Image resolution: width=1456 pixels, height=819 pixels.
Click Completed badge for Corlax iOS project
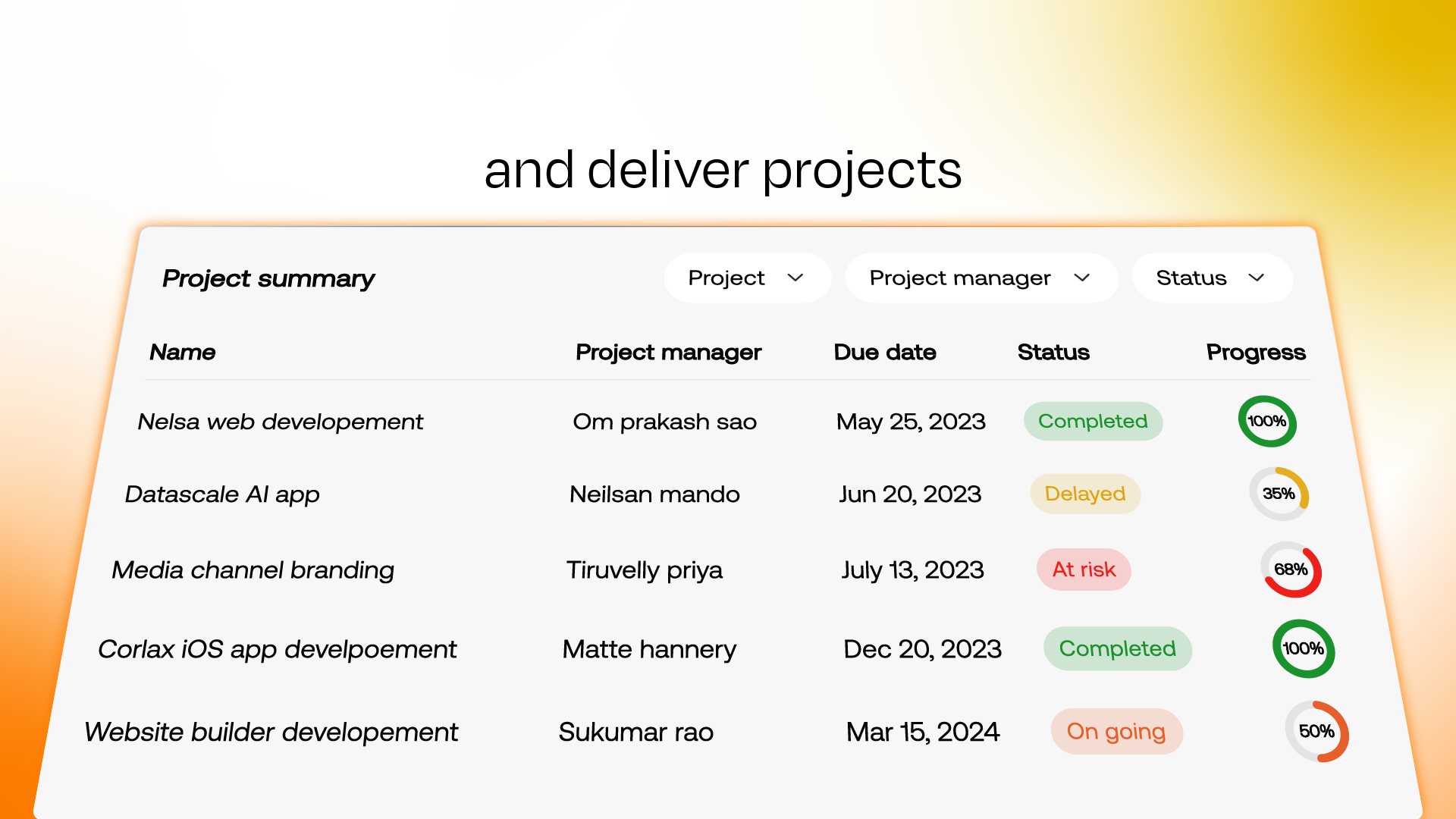tap(1117, 649)
